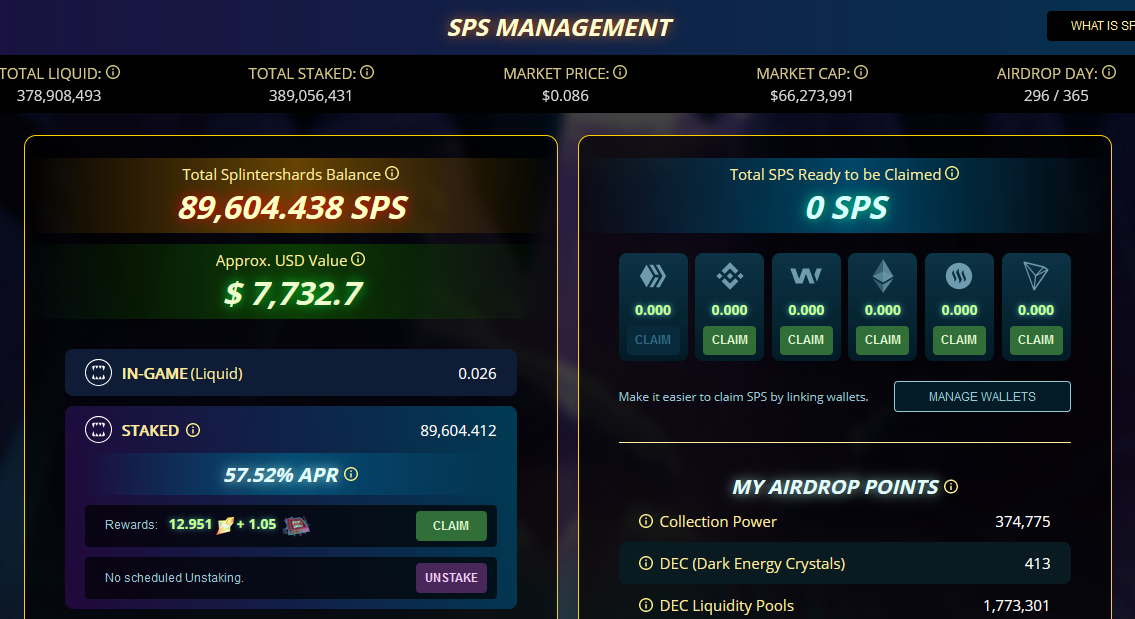Viewport: 1135px width, 619px height.
Task: Click the voucher reward icon
Action: coord(296,526)
